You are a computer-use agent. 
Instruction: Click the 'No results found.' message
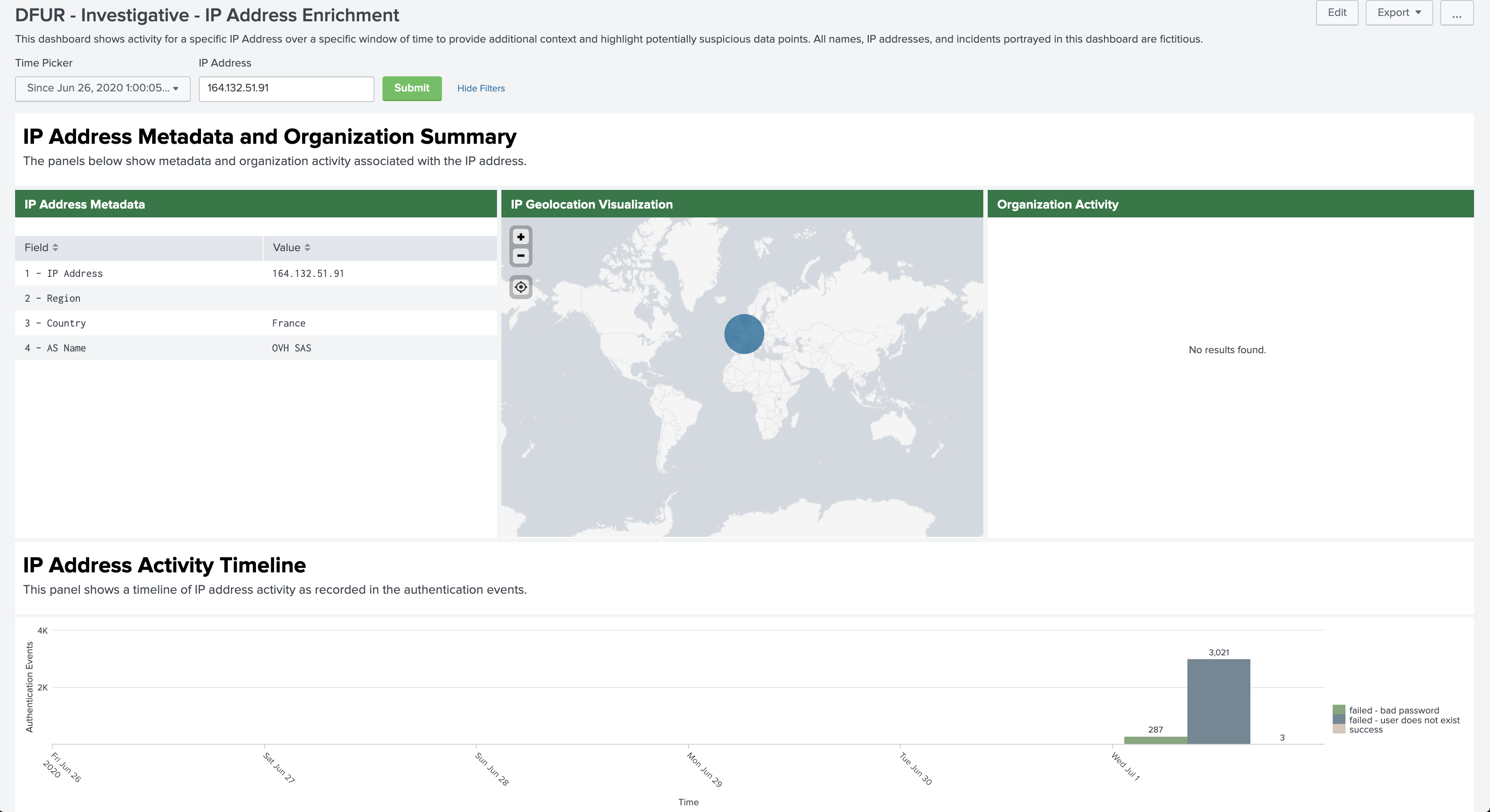(x=1227, y=350)
